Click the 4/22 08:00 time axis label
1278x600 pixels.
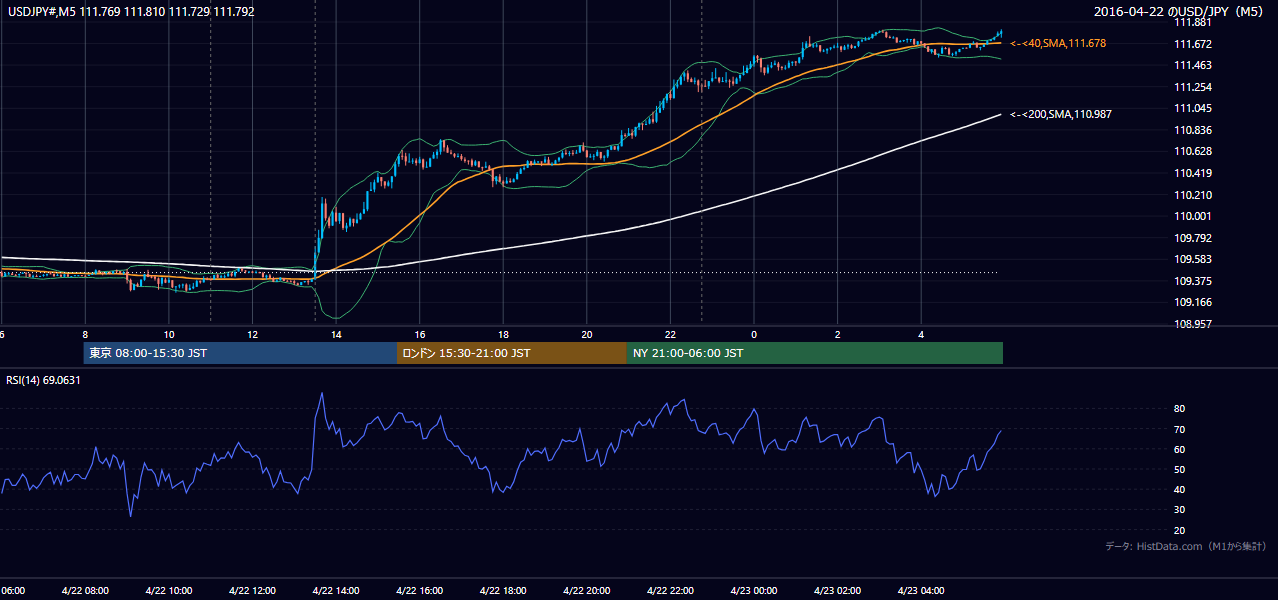[x=85, y=590]
